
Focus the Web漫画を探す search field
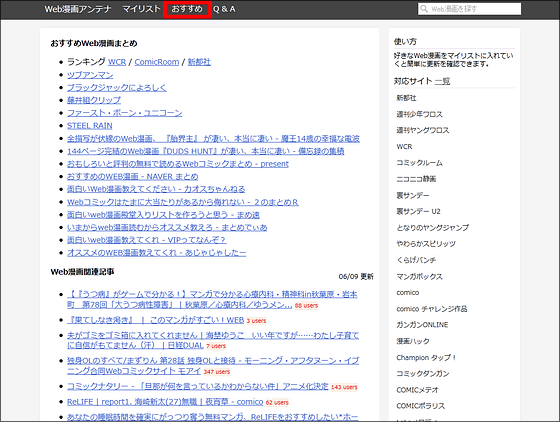469,9
